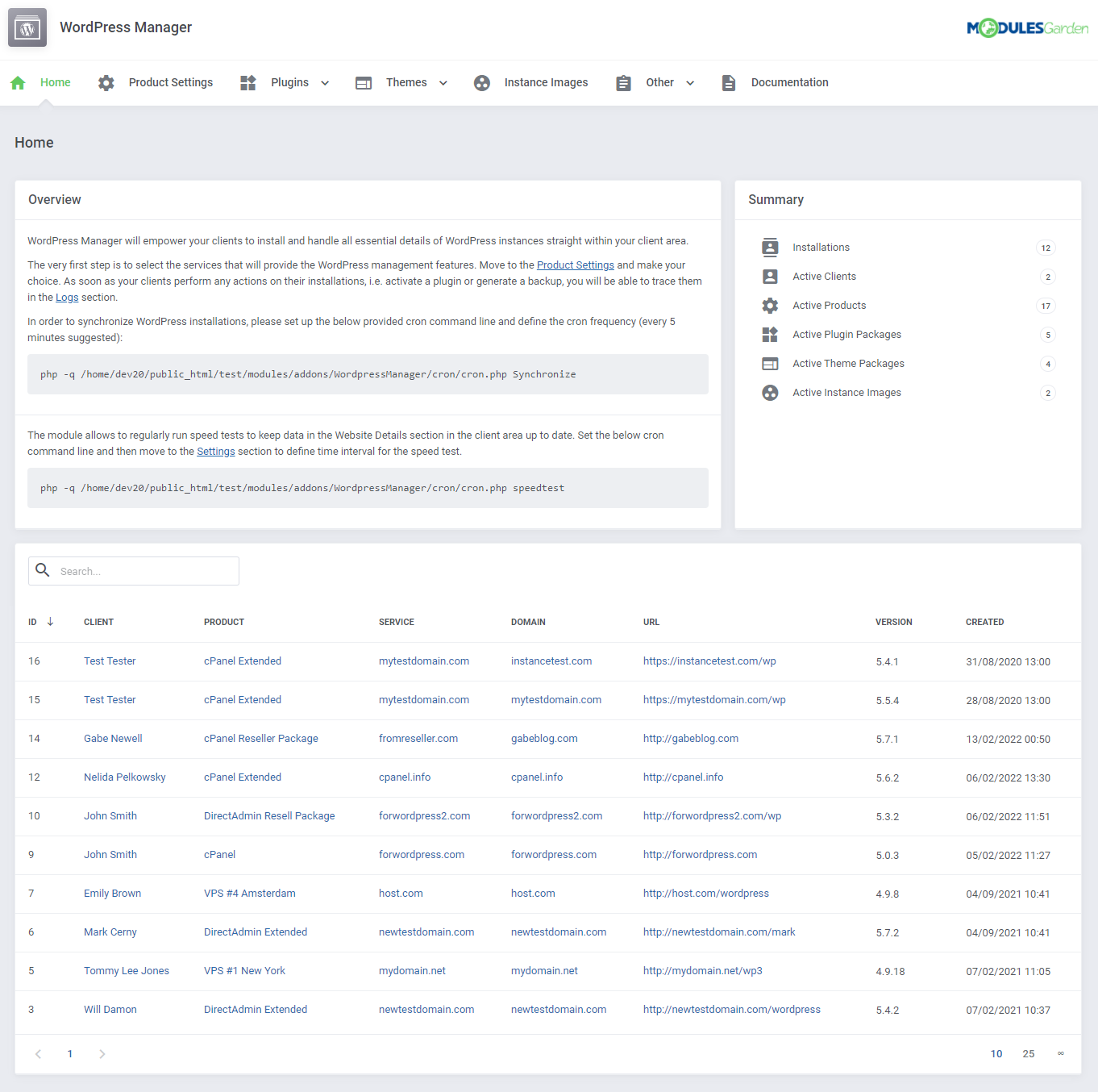Click the Active Clients summary icon
The height and width of the screenshot is (1092, 1098).
point(770,277)
